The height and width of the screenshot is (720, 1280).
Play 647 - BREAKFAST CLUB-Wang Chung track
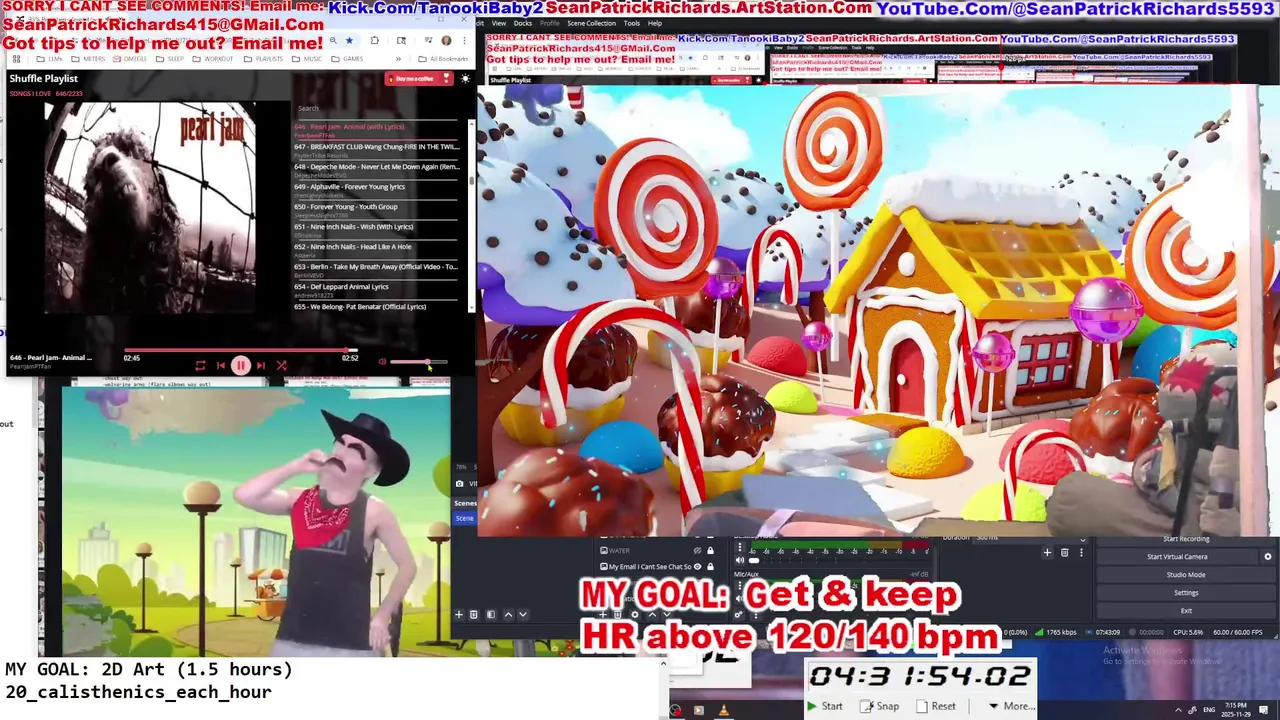coord(376,149)
